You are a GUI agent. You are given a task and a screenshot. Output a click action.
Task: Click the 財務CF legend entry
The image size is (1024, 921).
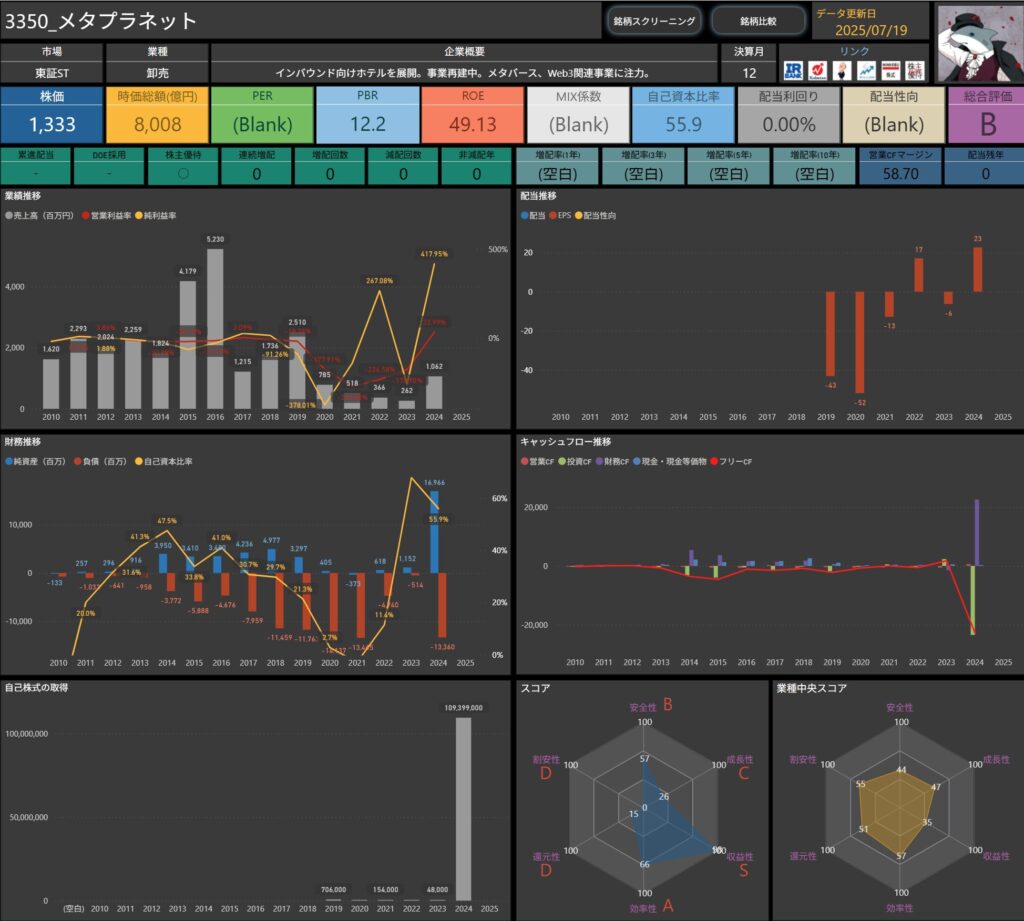point(612,461)
